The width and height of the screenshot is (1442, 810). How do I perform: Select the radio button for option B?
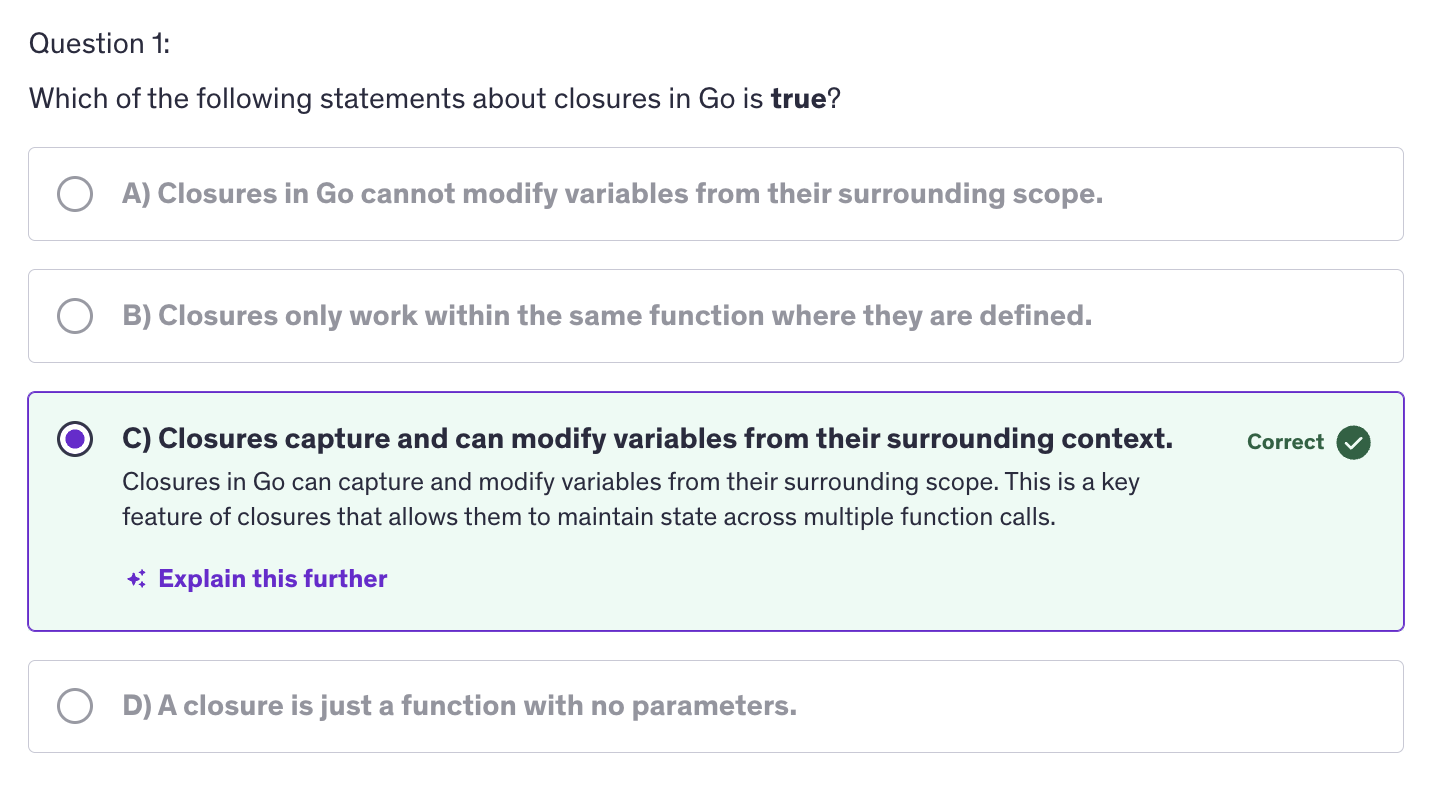click(75, 316)
